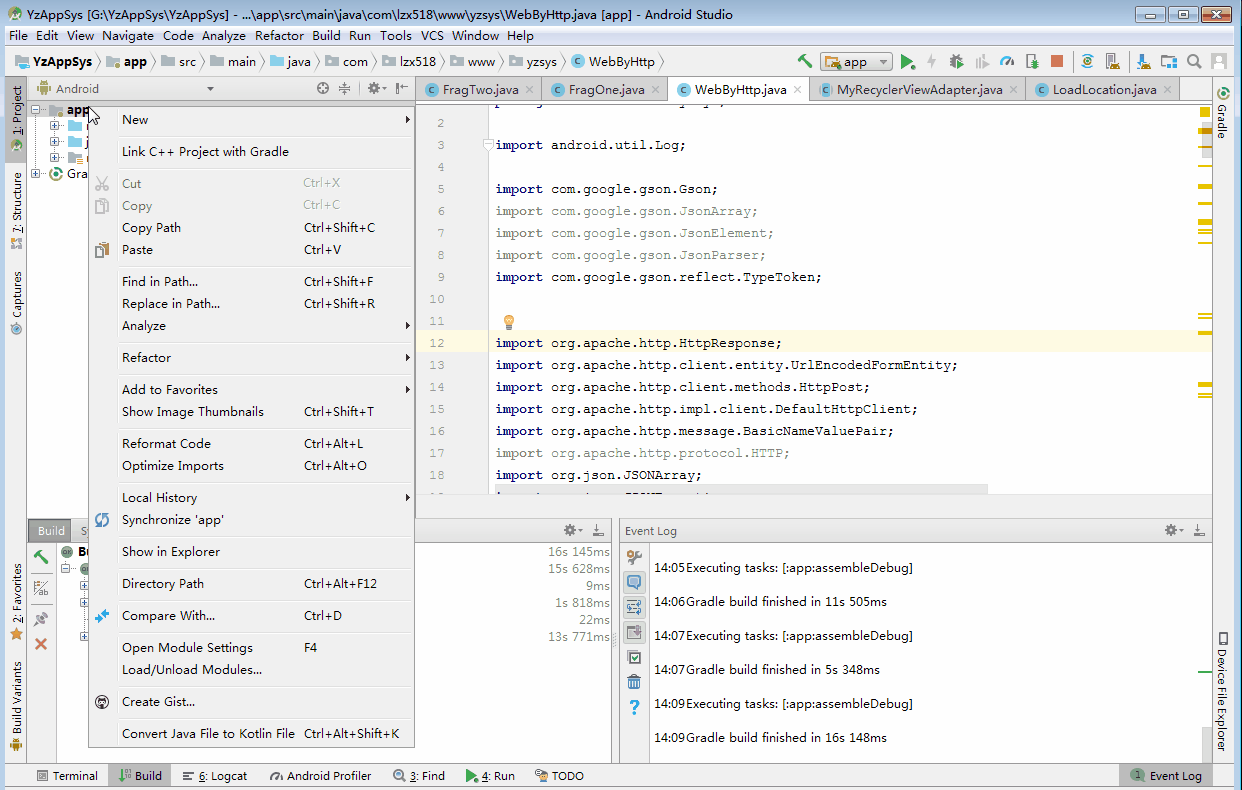Click the Search Everywhere magnifier icon

(1194, 61)
